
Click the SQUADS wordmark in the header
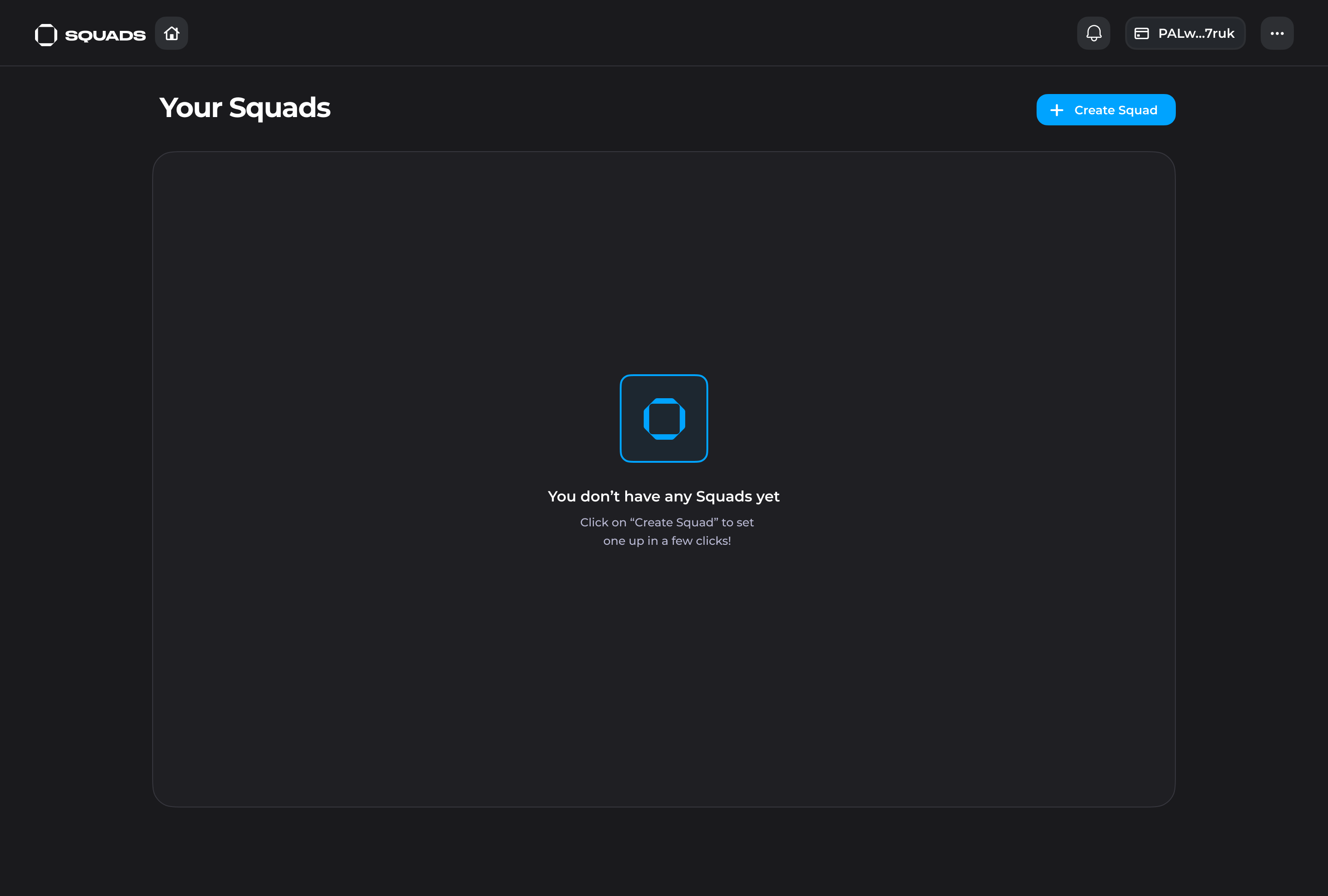click(x=105, y=35)
